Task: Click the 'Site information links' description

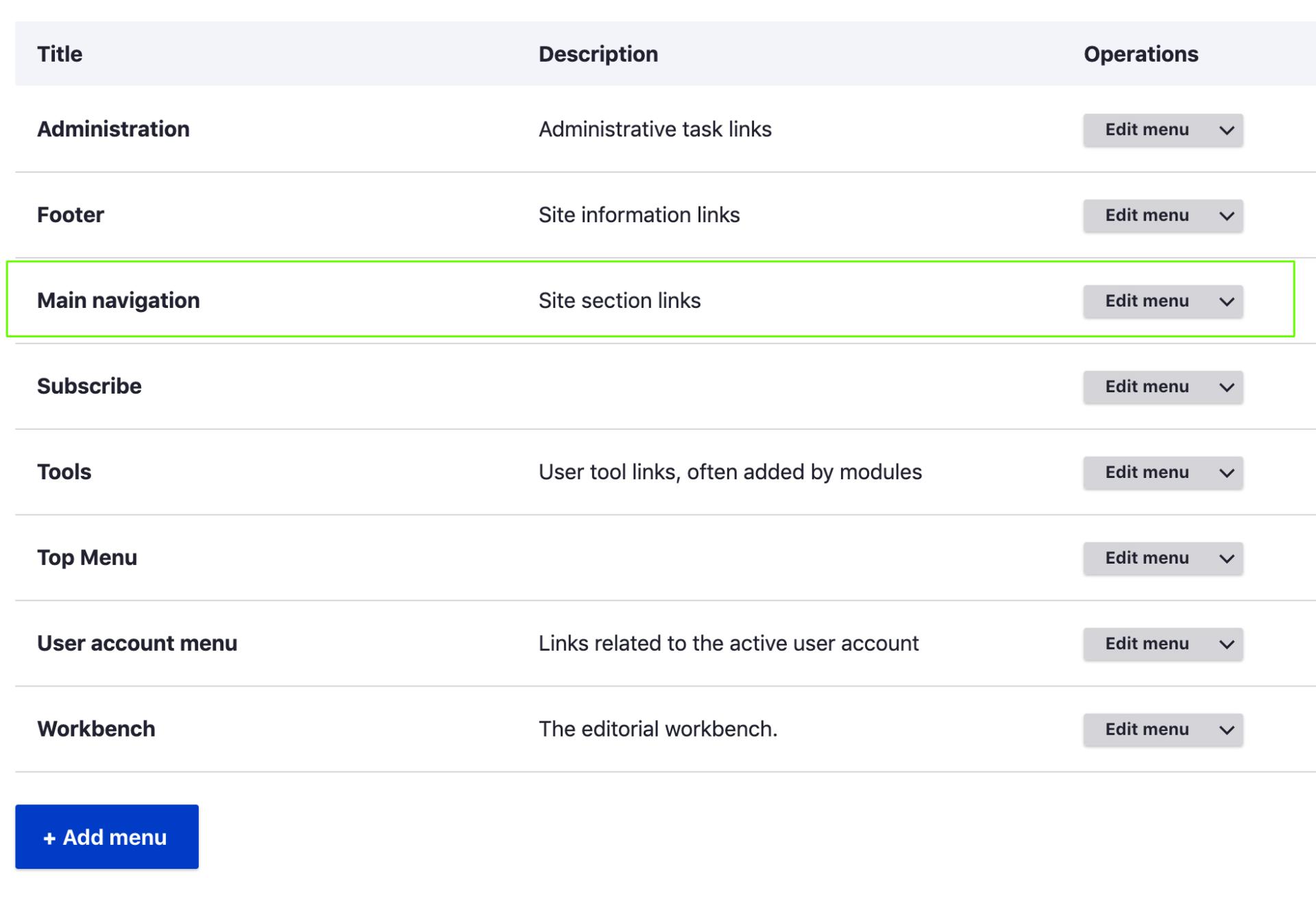Action: (639, 215)
